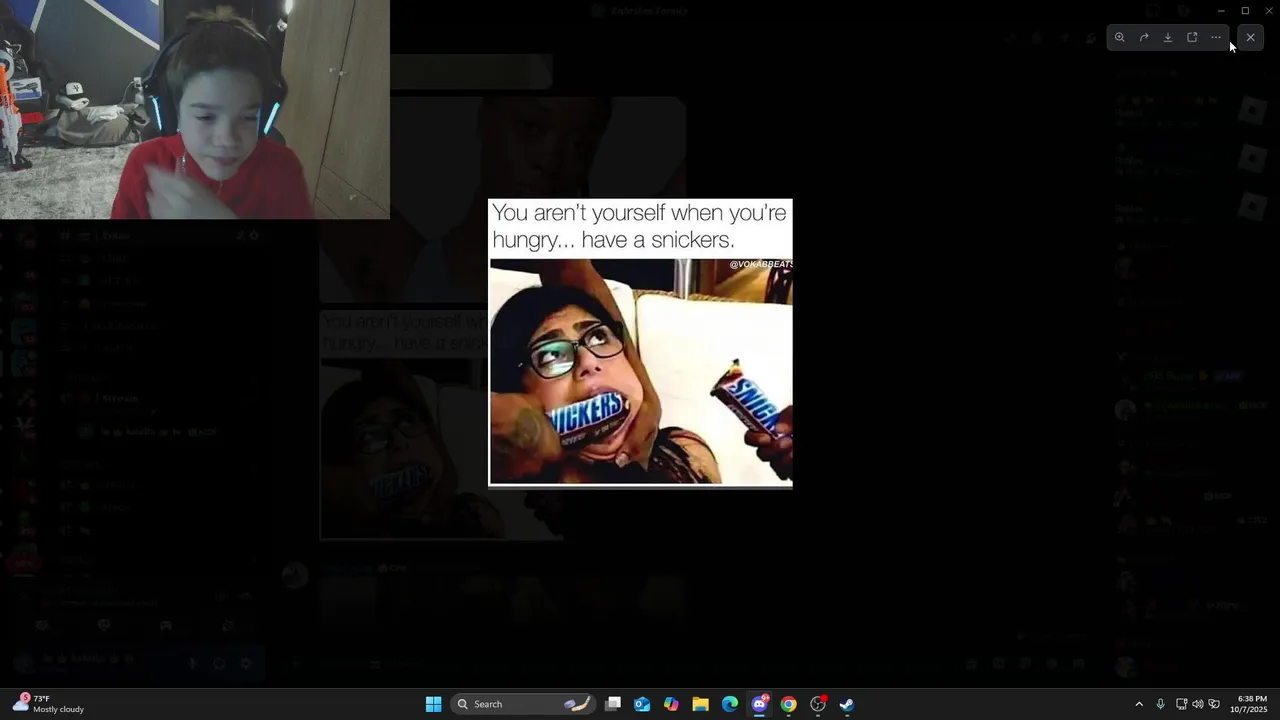Image resolution: width=1280 pixels, height=720 pixels.
Task: Open the 73°F weather widget
Action: point(48,704)
